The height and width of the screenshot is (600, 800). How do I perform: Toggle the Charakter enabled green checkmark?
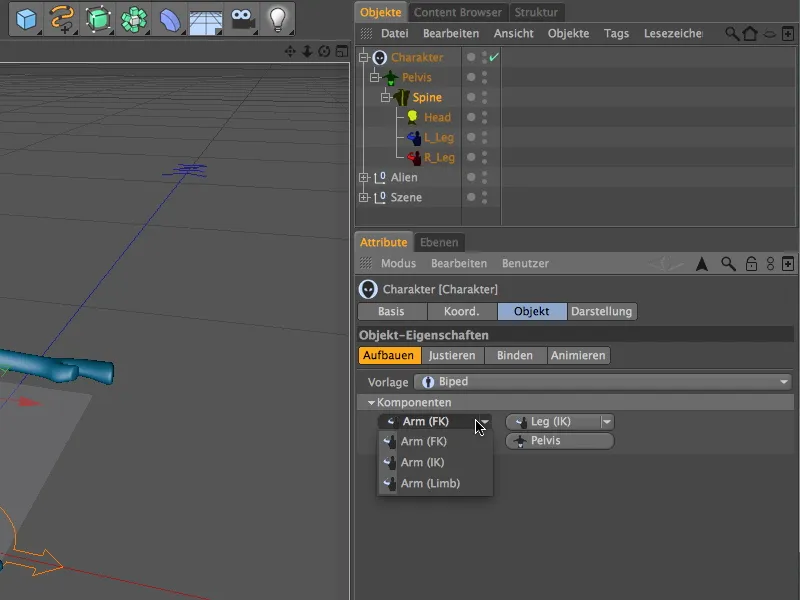tap(494, 57)
